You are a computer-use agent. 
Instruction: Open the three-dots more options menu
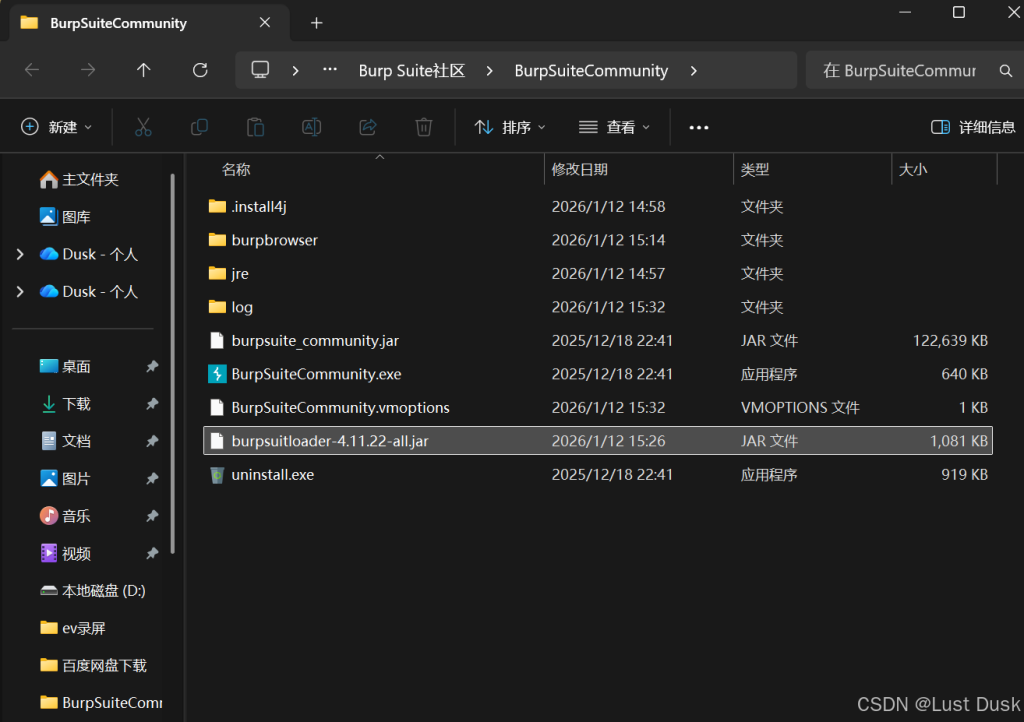[698, 127]
